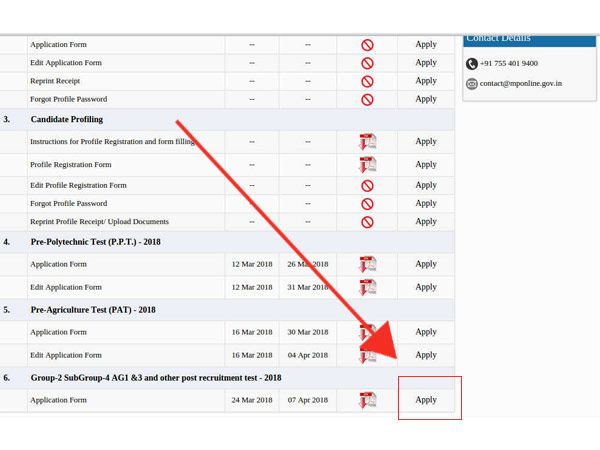Screen dimensions: 600x450
Task: Click Edit Profile Registration Form text
Action: 78,185
